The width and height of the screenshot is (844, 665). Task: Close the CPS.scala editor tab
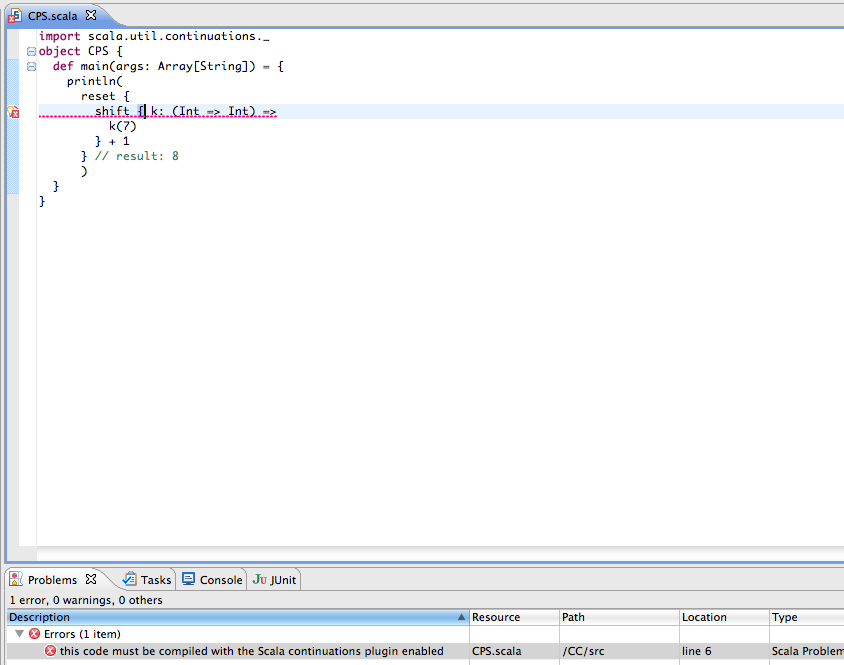[91, 16]
